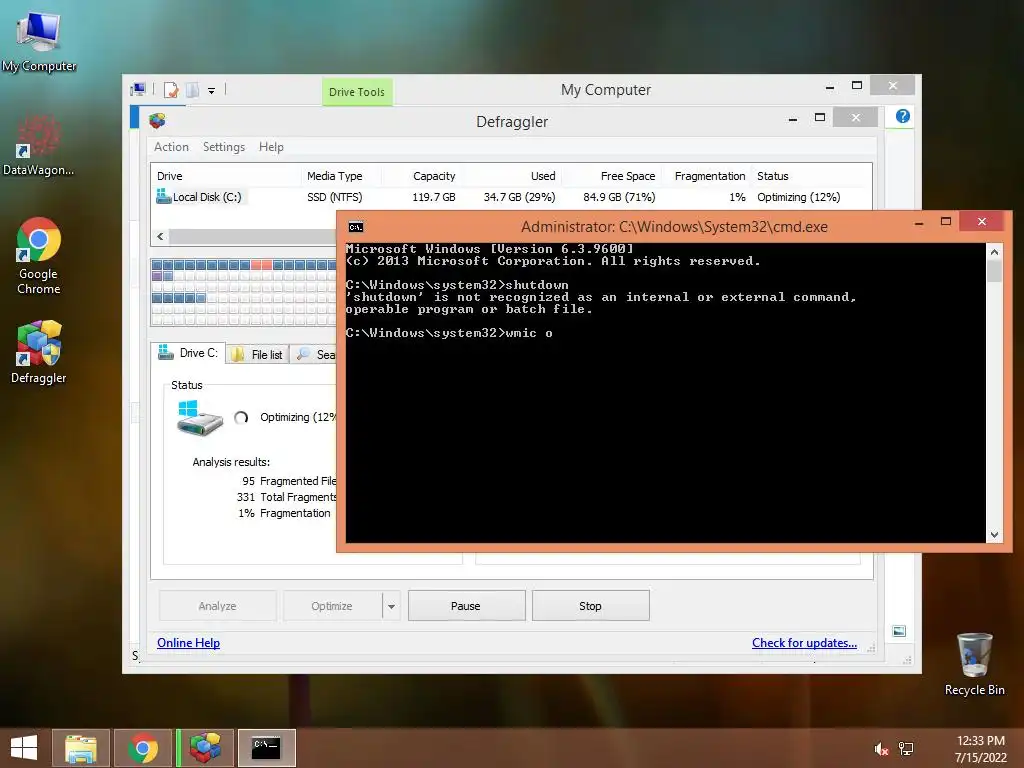Screen dimensions: 1024x768
Task: Click the disabled Analyze button
Action: [x=217, y=605]
